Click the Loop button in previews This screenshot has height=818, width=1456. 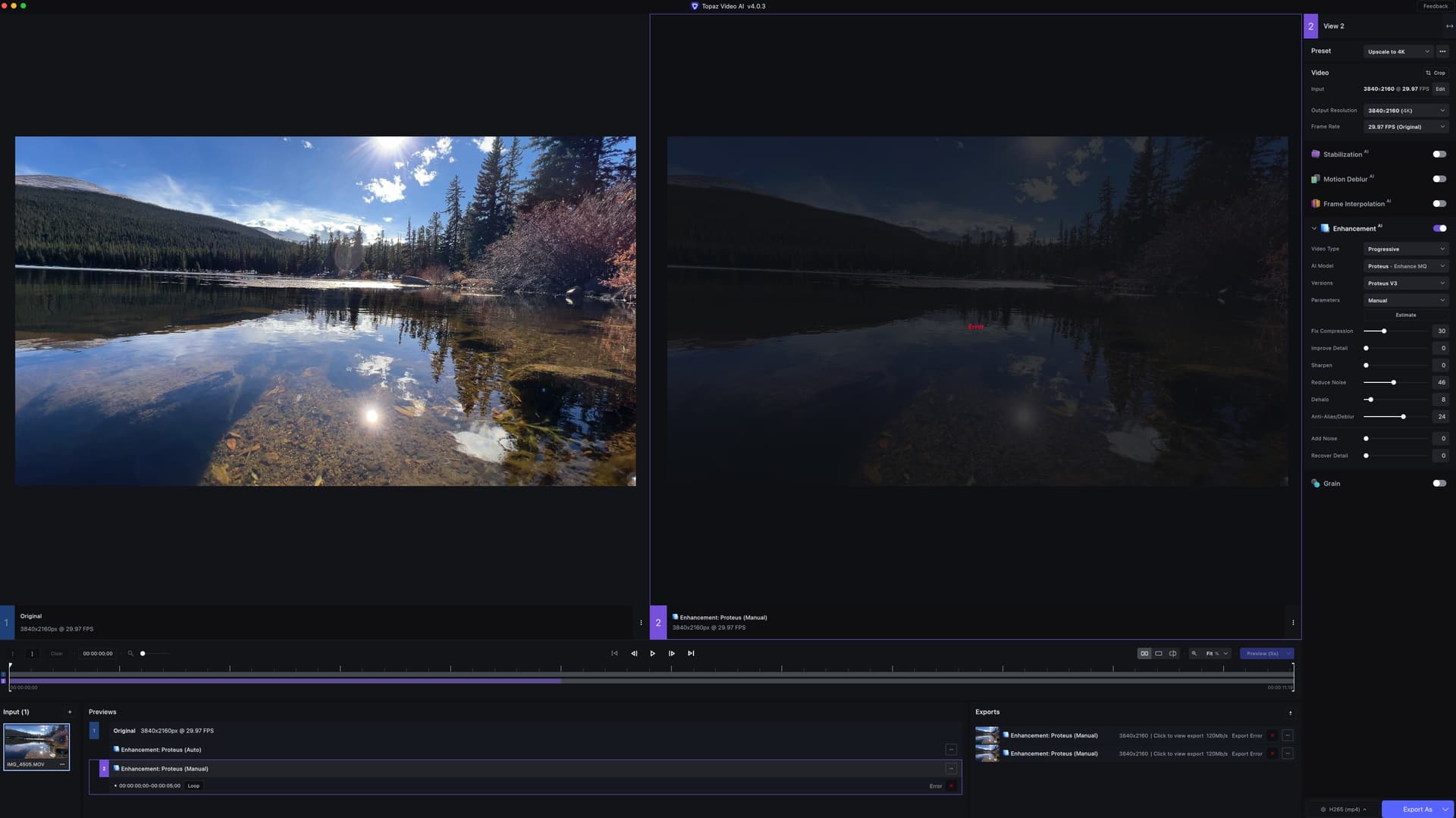[193, 786]
